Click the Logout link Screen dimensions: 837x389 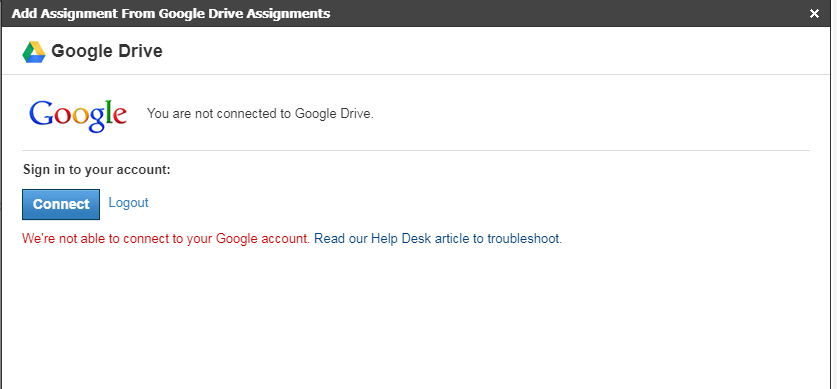128,203
